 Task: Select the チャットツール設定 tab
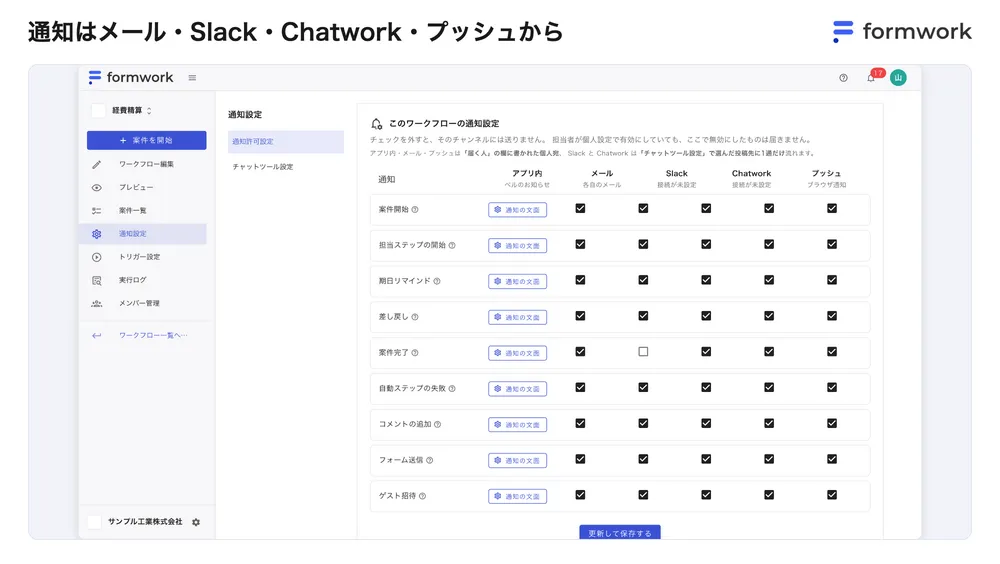pos(286,167)
